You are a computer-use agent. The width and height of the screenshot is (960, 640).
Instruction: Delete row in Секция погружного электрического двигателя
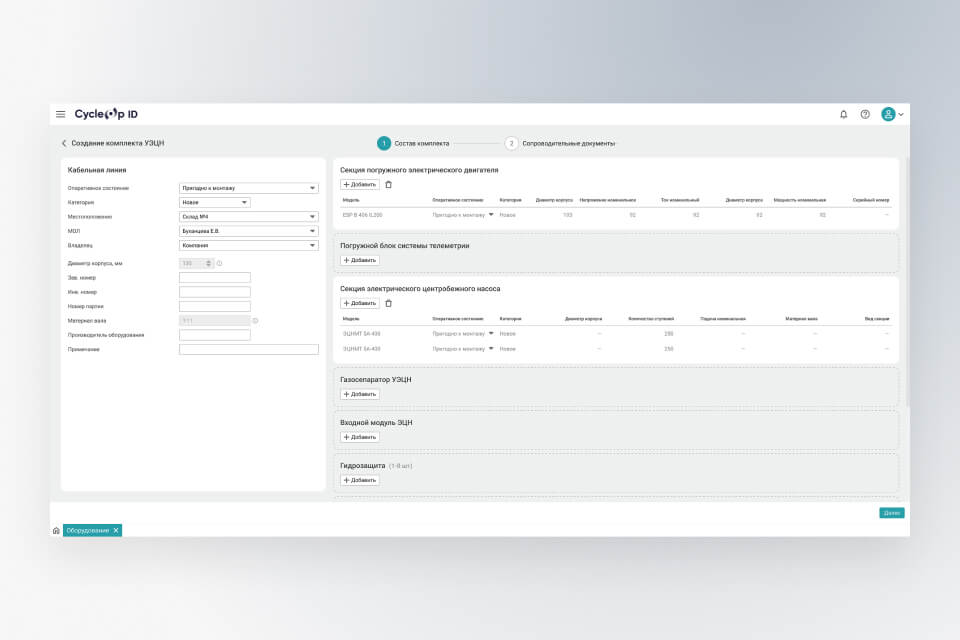tap(389, 184)
